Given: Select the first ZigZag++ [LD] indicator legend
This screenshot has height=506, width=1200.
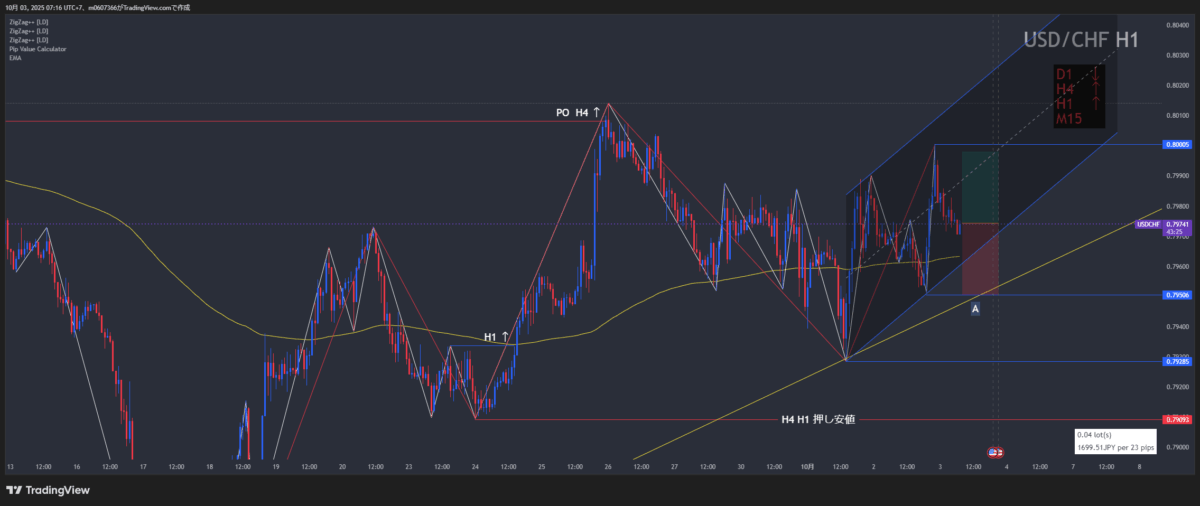Looking at the screenshot, I should click(x=28, y=21).
